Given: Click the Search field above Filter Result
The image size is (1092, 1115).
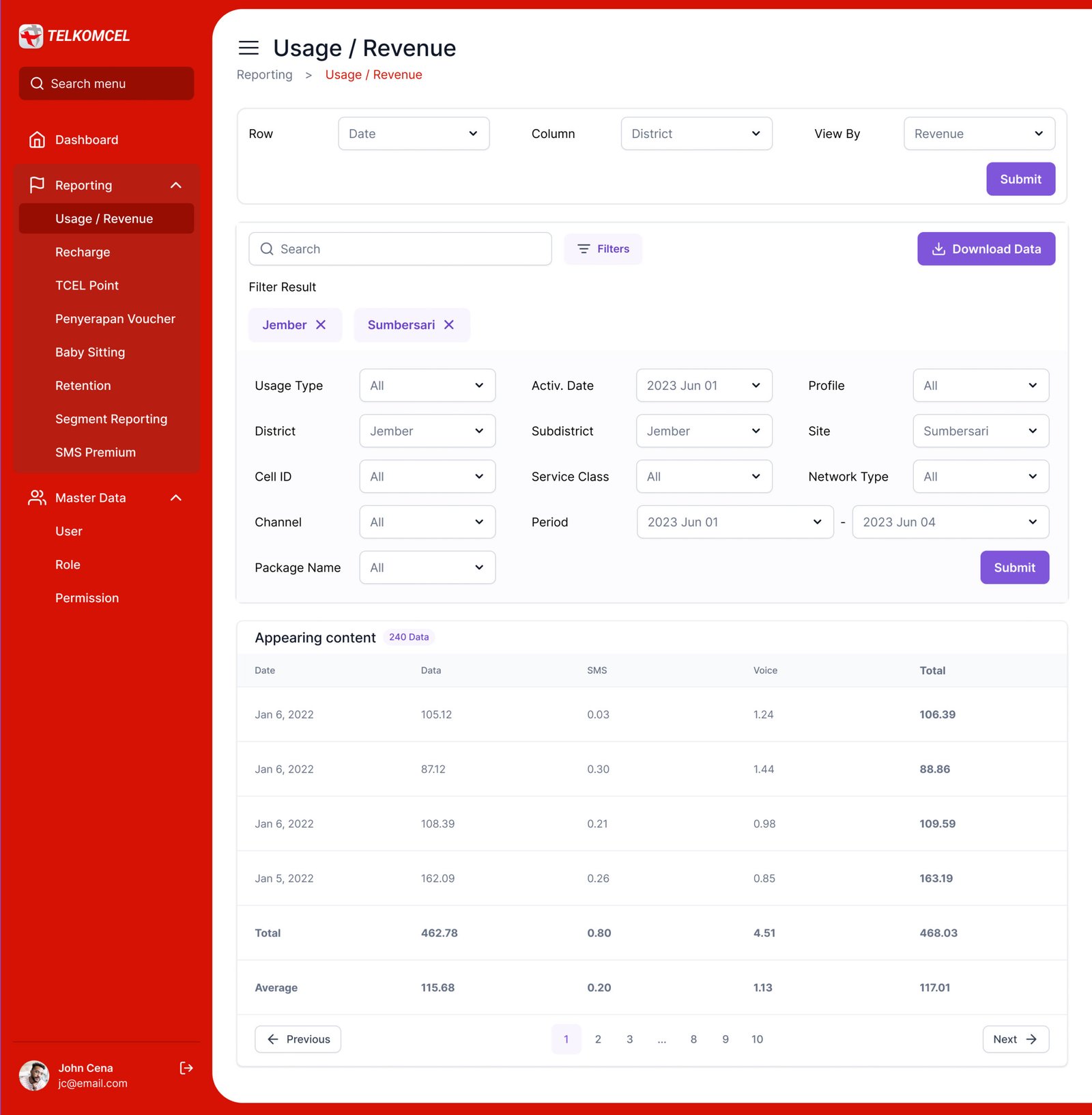Looking at the screenshot, I should click(400, 249).
